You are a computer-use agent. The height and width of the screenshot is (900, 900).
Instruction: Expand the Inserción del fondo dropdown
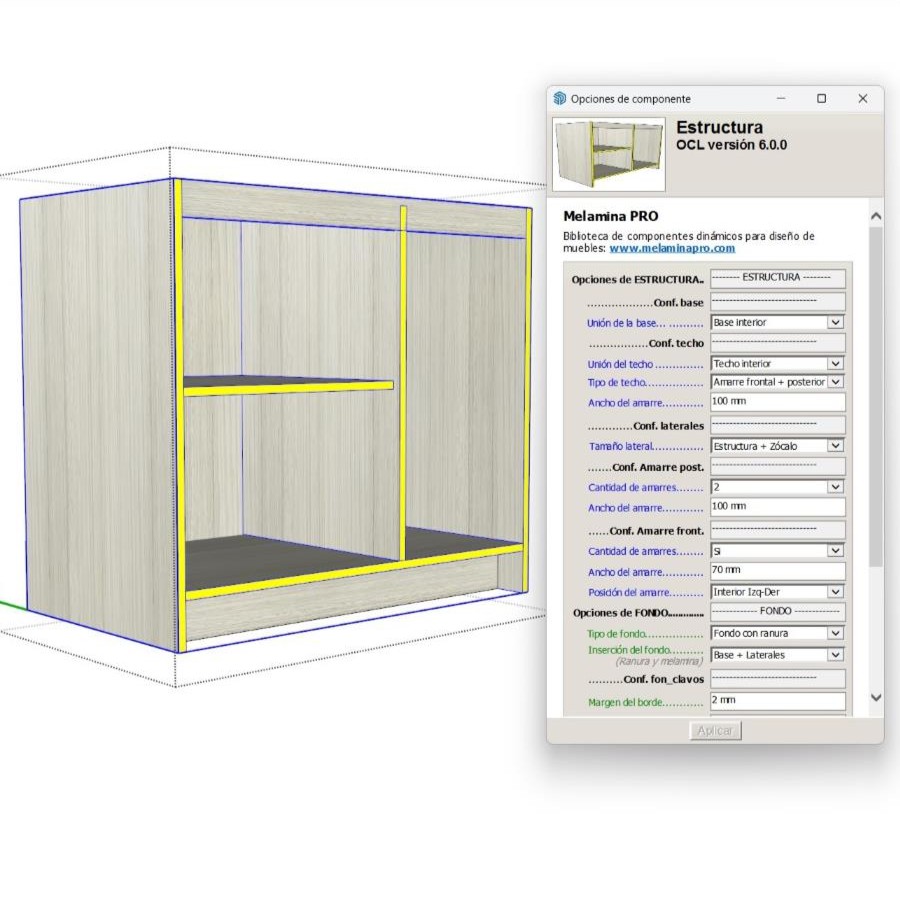click(x=777, y=655)
